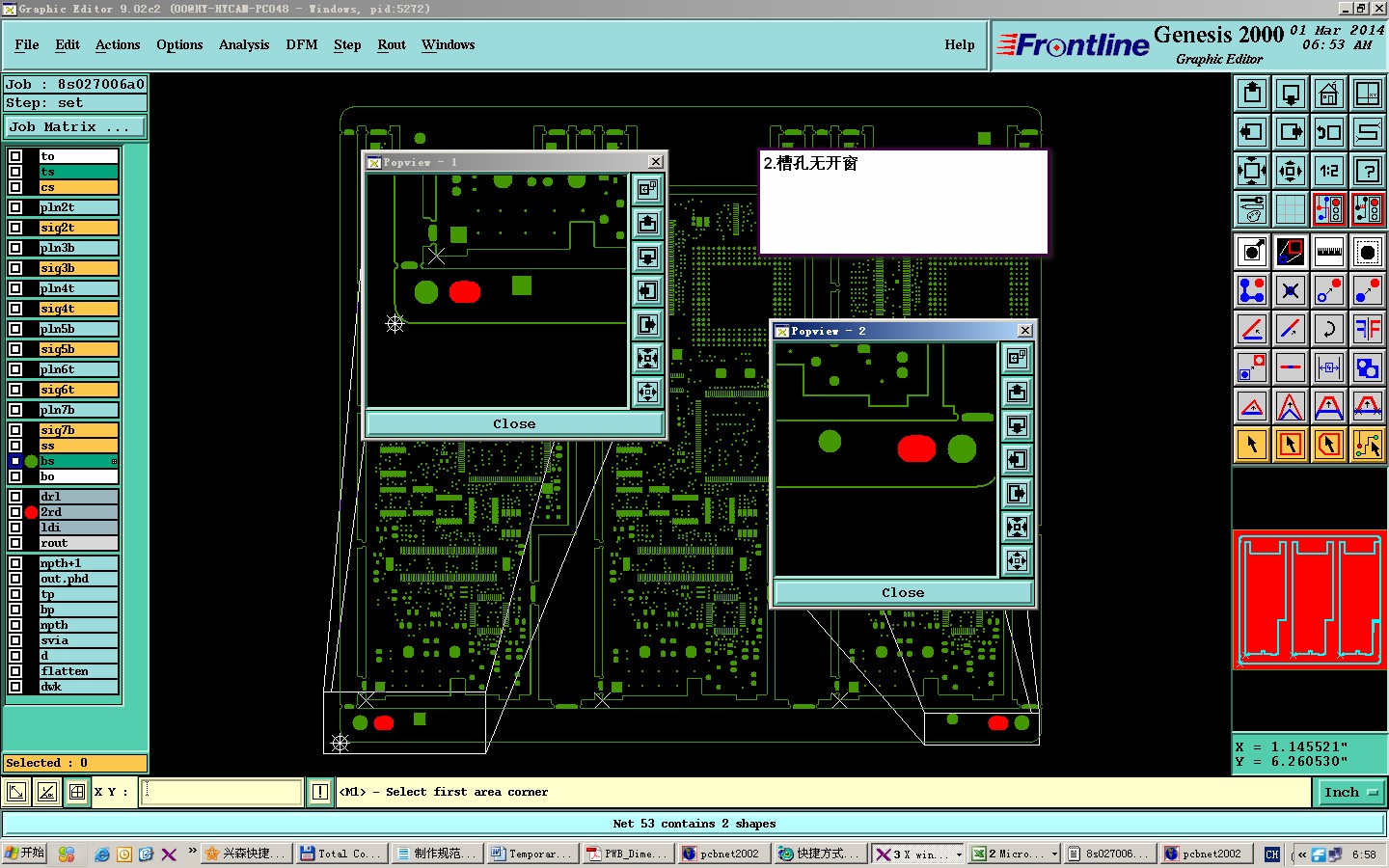
Task: Click the orange sig2t layer name swatch
Action: [78, 228]
